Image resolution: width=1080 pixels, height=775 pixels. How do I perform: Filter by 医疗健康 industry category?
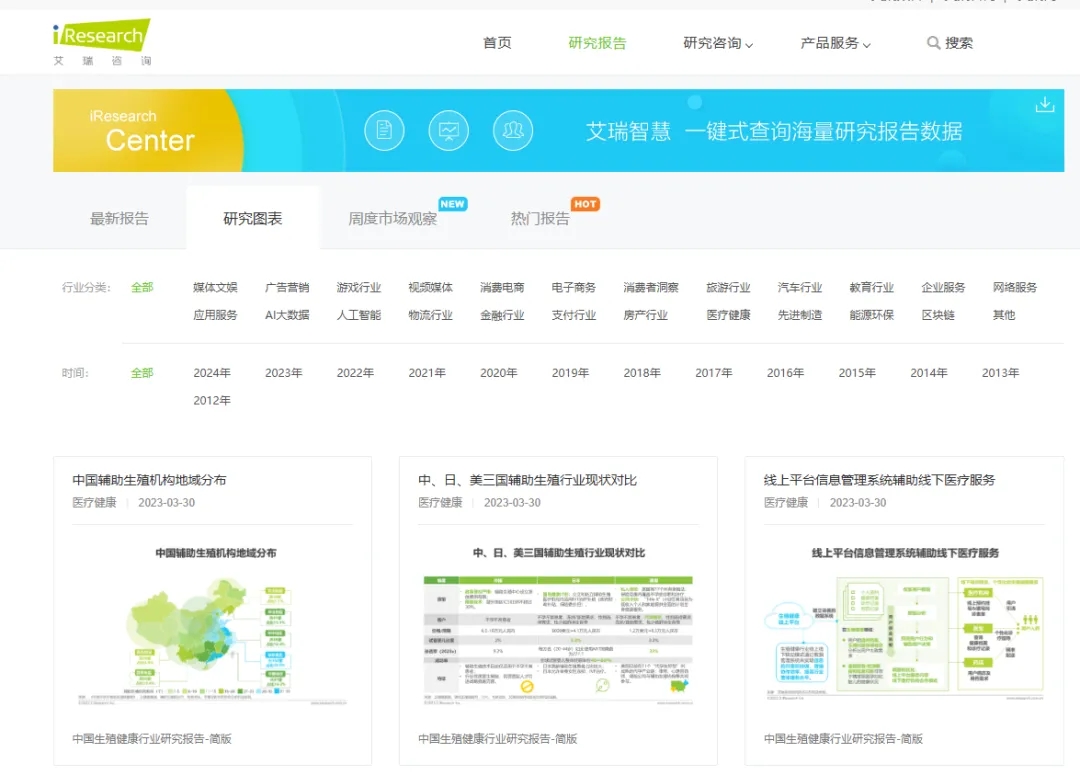pyautogui.click(x=728, y=315)
